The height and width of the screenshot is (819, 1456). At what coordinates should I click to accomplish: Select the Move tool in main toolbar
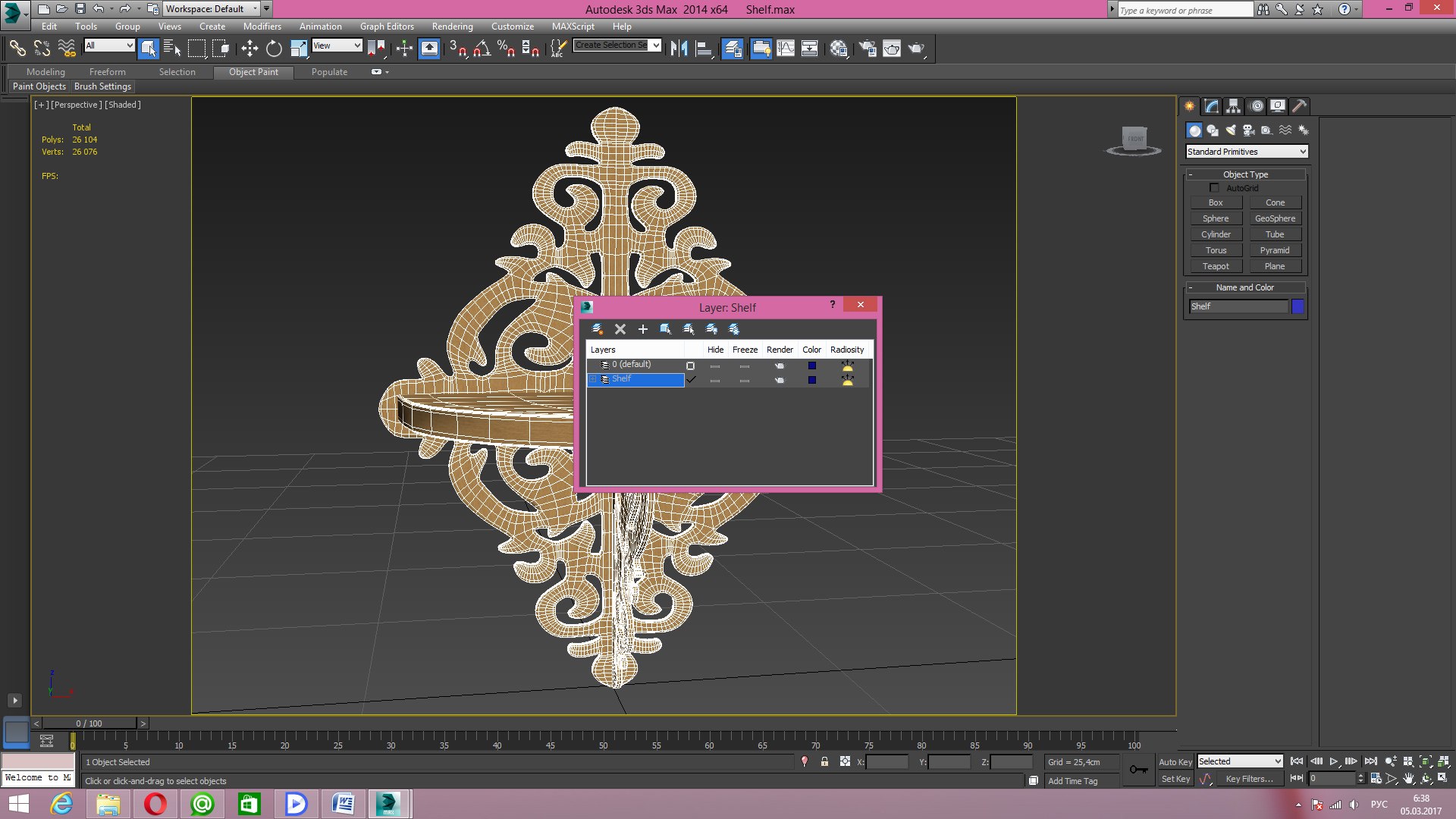coord(249,49)
